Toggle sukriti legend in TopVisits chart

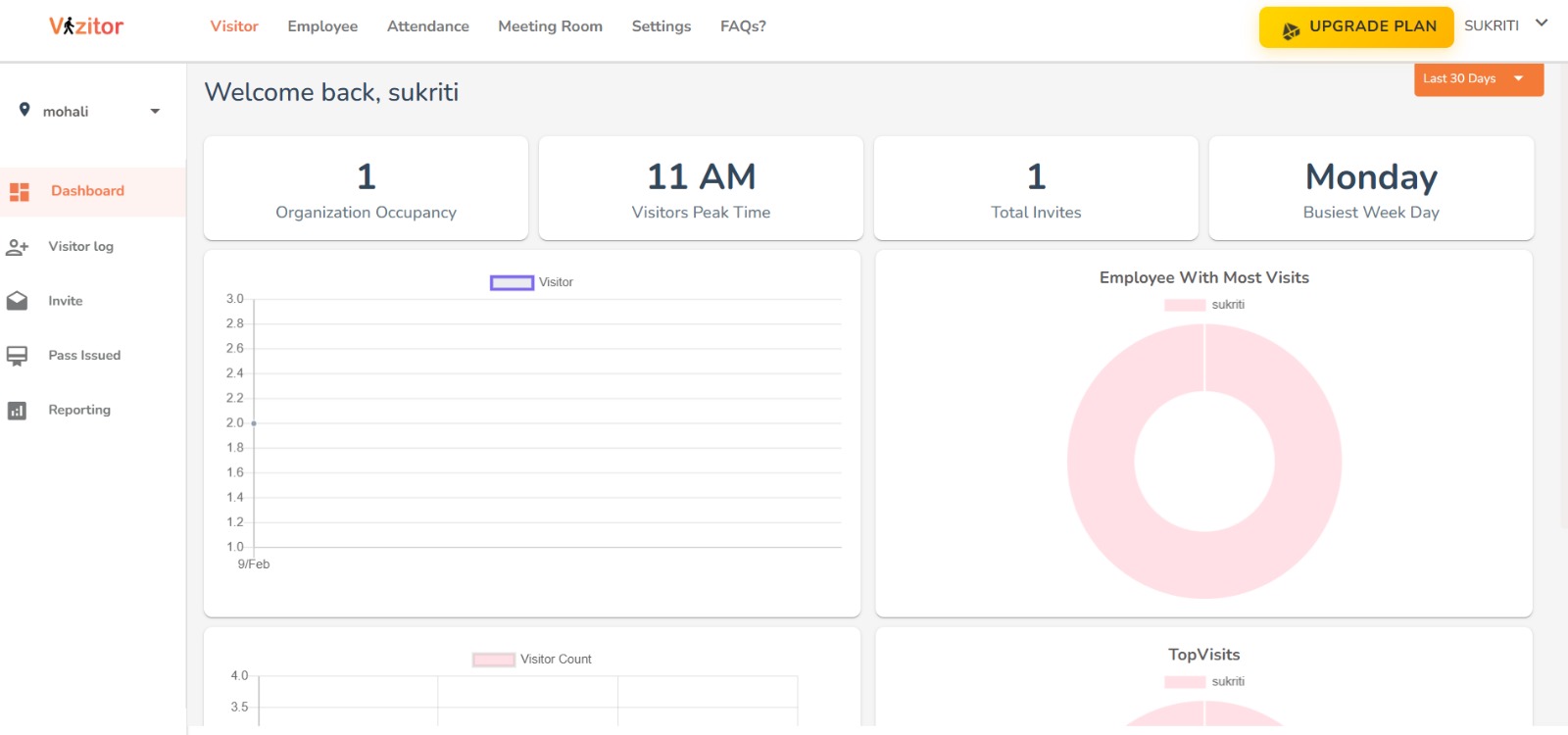click(1204, 682)
